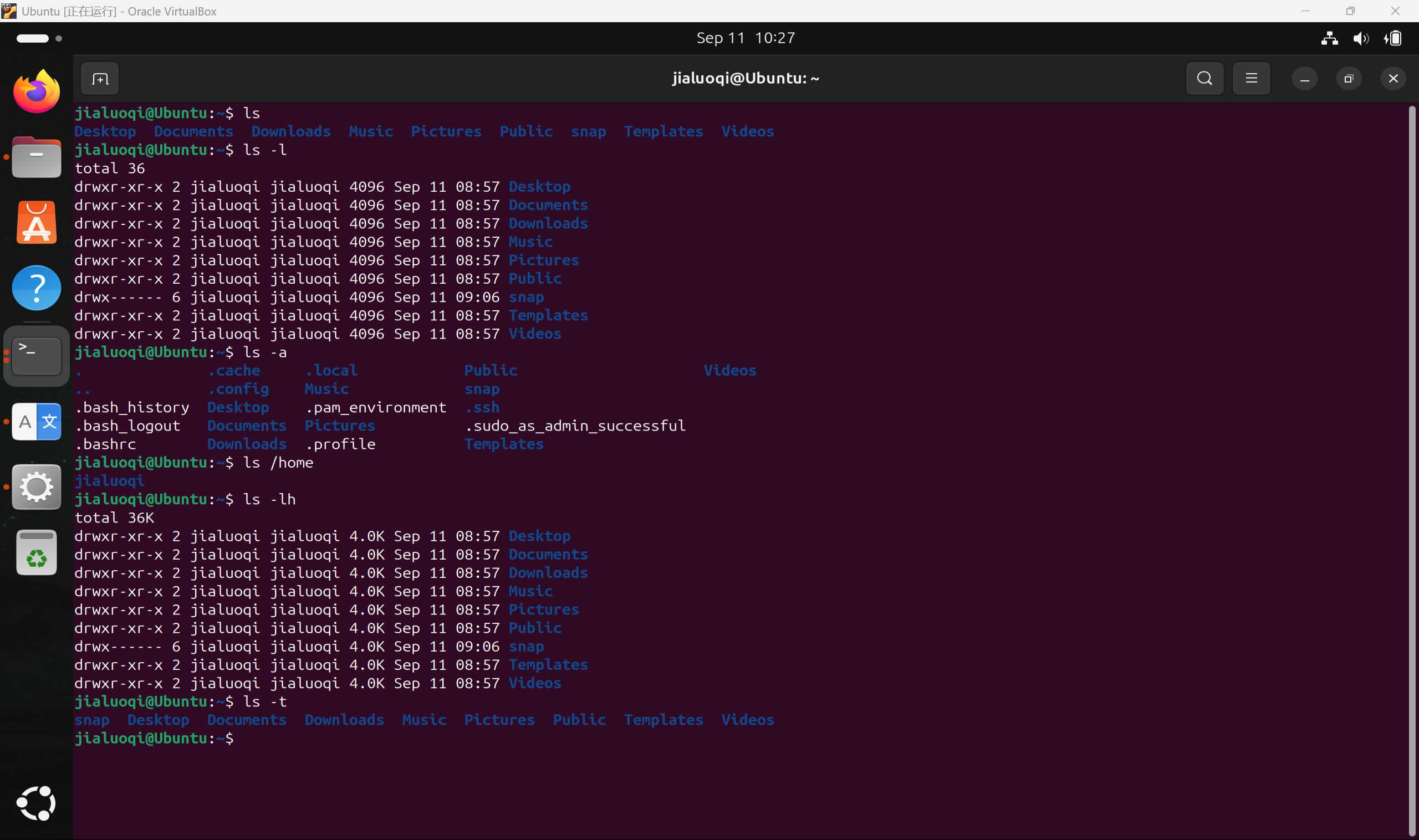Click the network status icon

1329,38
